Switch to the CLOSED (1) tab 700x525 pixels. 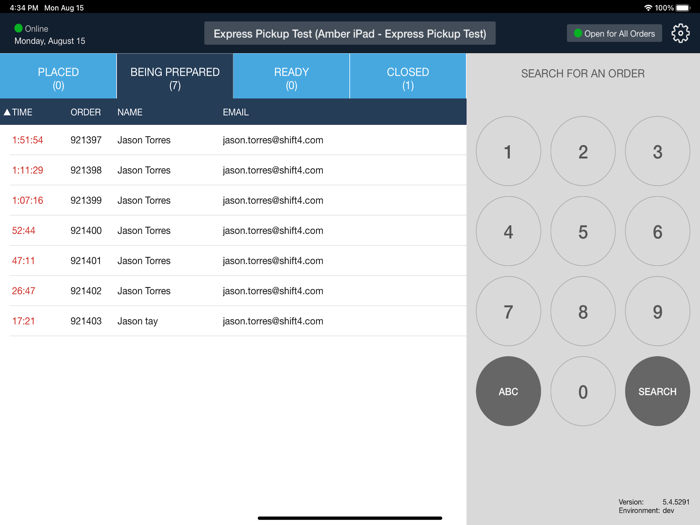point(408,76)
